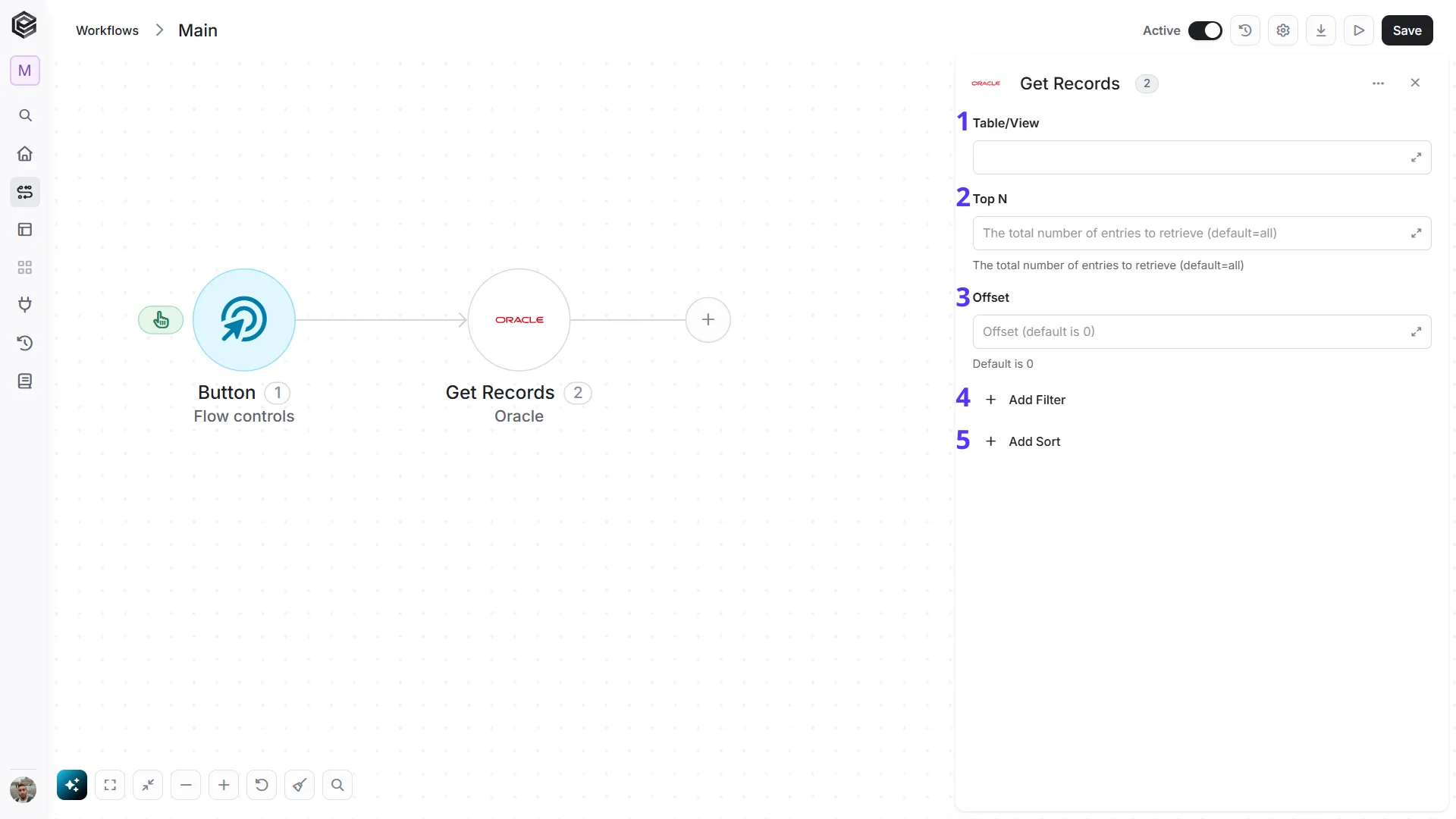Click the Get Records node label text
Viewport: 1456px width, 819px height.
coord(500,393)
